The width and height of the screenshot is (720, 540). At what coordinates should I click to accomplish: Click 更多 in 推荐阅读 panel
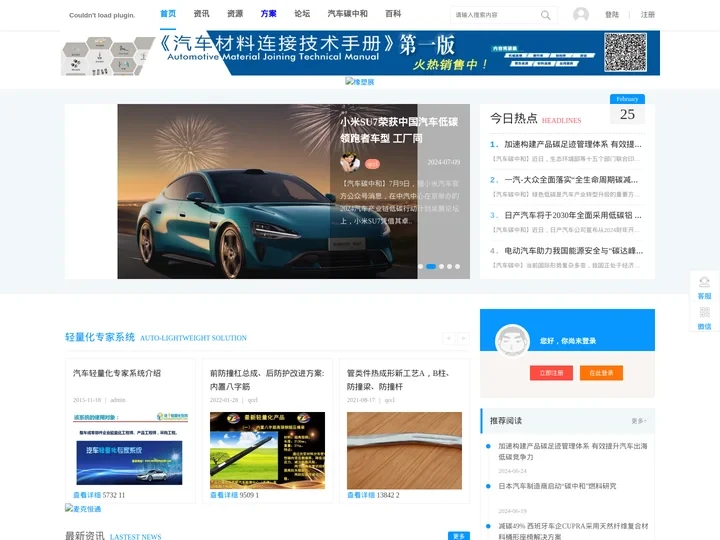[x=639, y=421]
